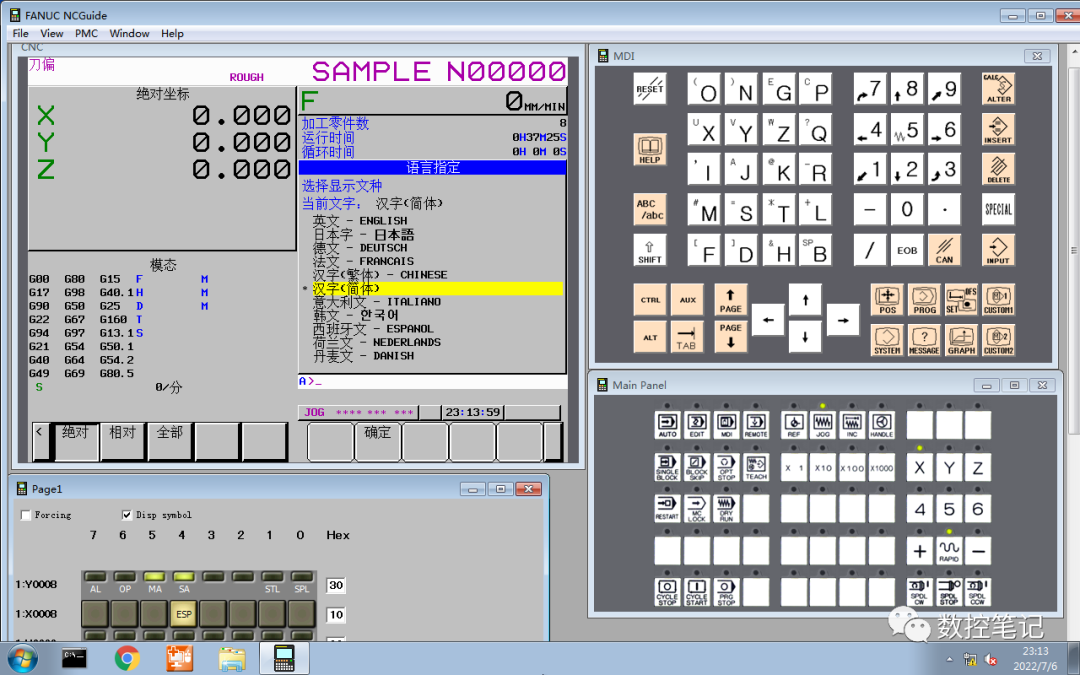Open the PMC menu
1080x675 pixels.
[x=86, y=33]
